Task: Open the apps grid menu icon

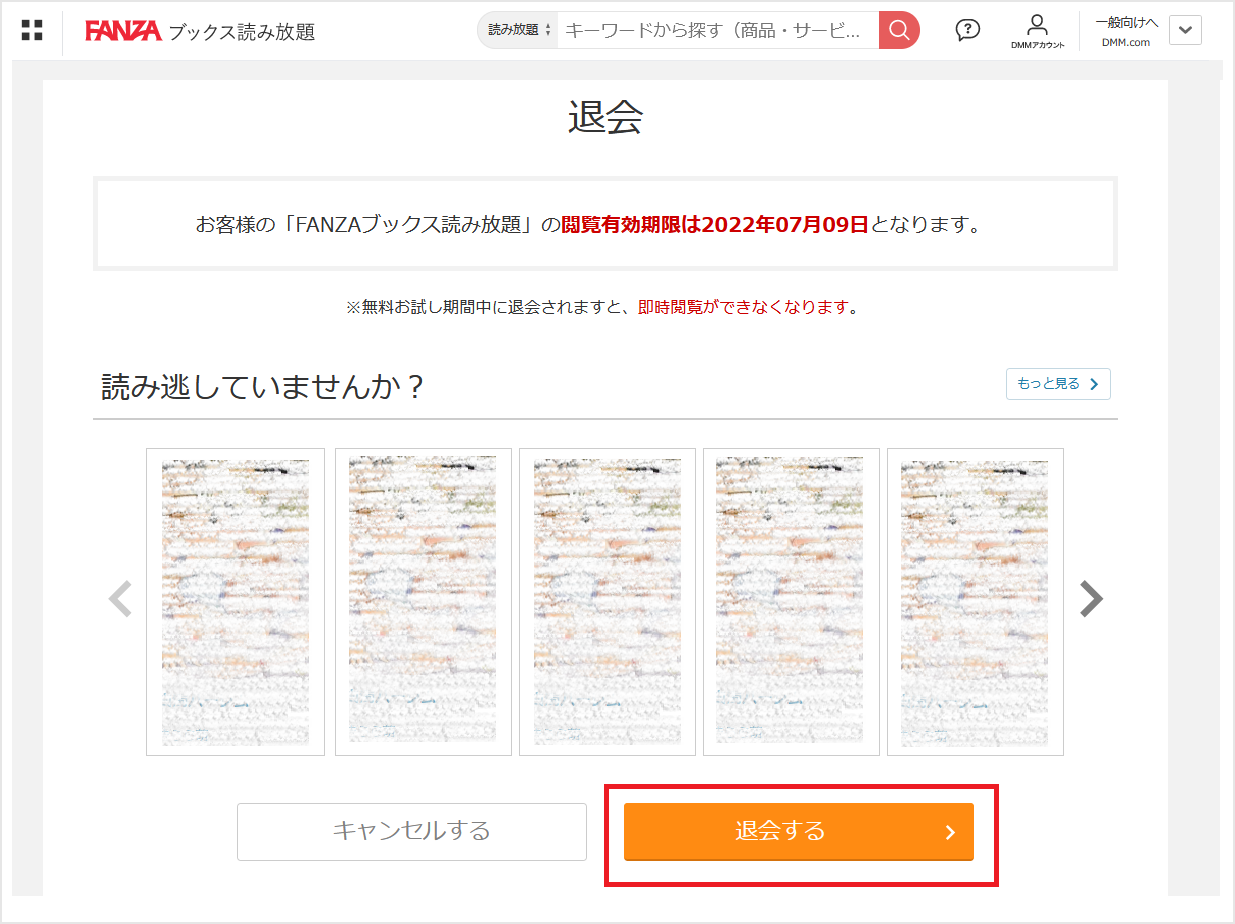Action: point(32,30)
